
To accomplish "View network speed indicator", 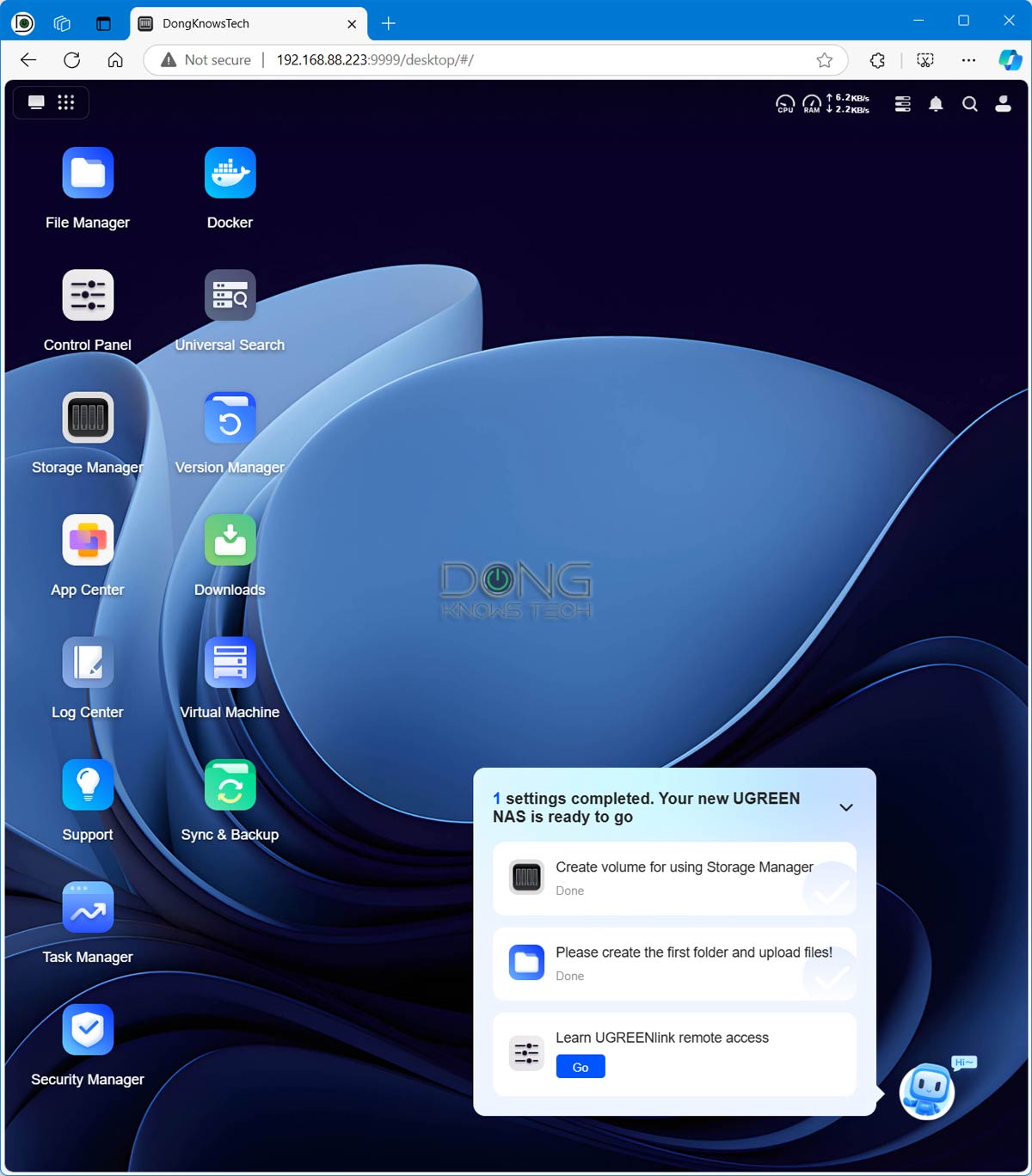I will click(848, 104).
